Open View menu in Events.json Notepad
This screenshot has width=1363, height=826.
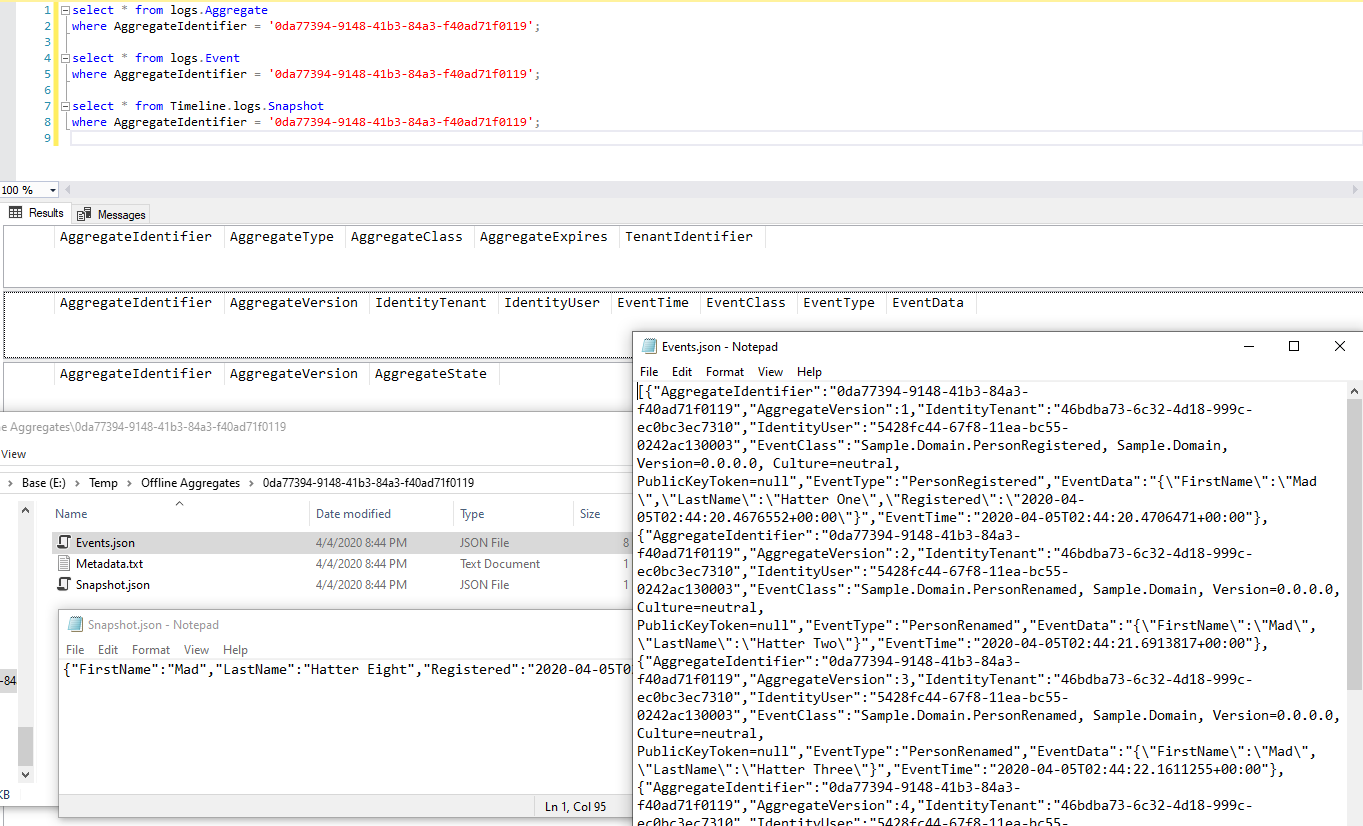pyautogui.click(x=770, y=372)
